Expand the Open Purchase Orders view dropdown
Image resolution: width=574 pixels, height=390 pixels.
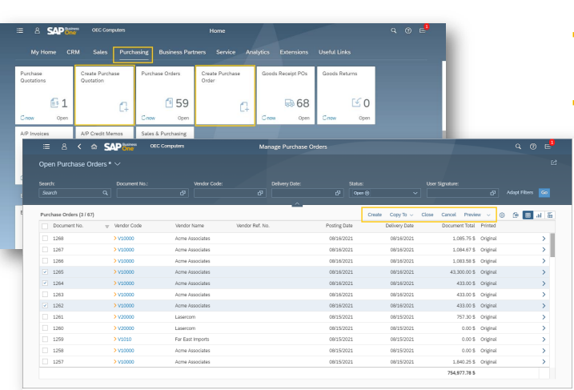(x=118, y=164)
